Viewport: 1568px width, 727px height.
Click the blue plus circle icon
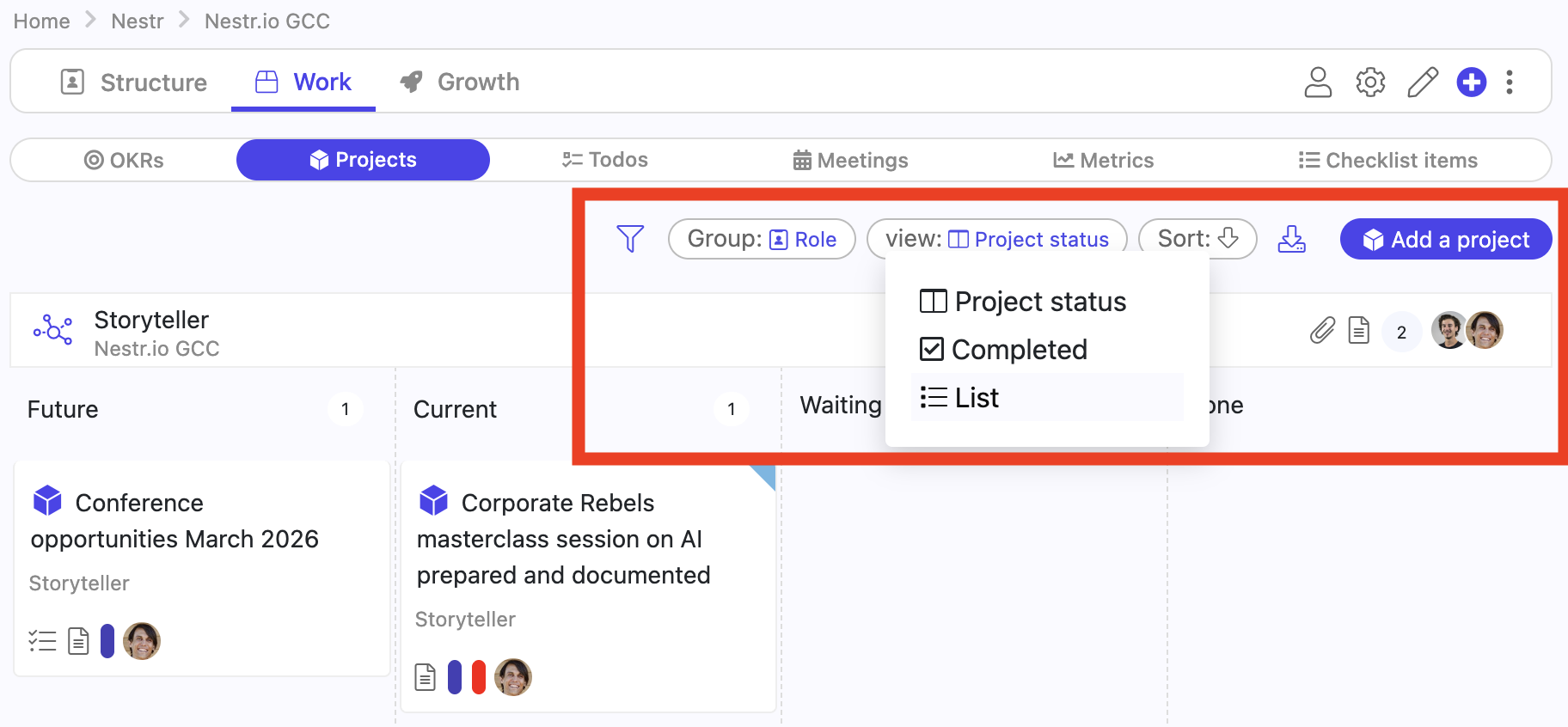click(1472, 82)
